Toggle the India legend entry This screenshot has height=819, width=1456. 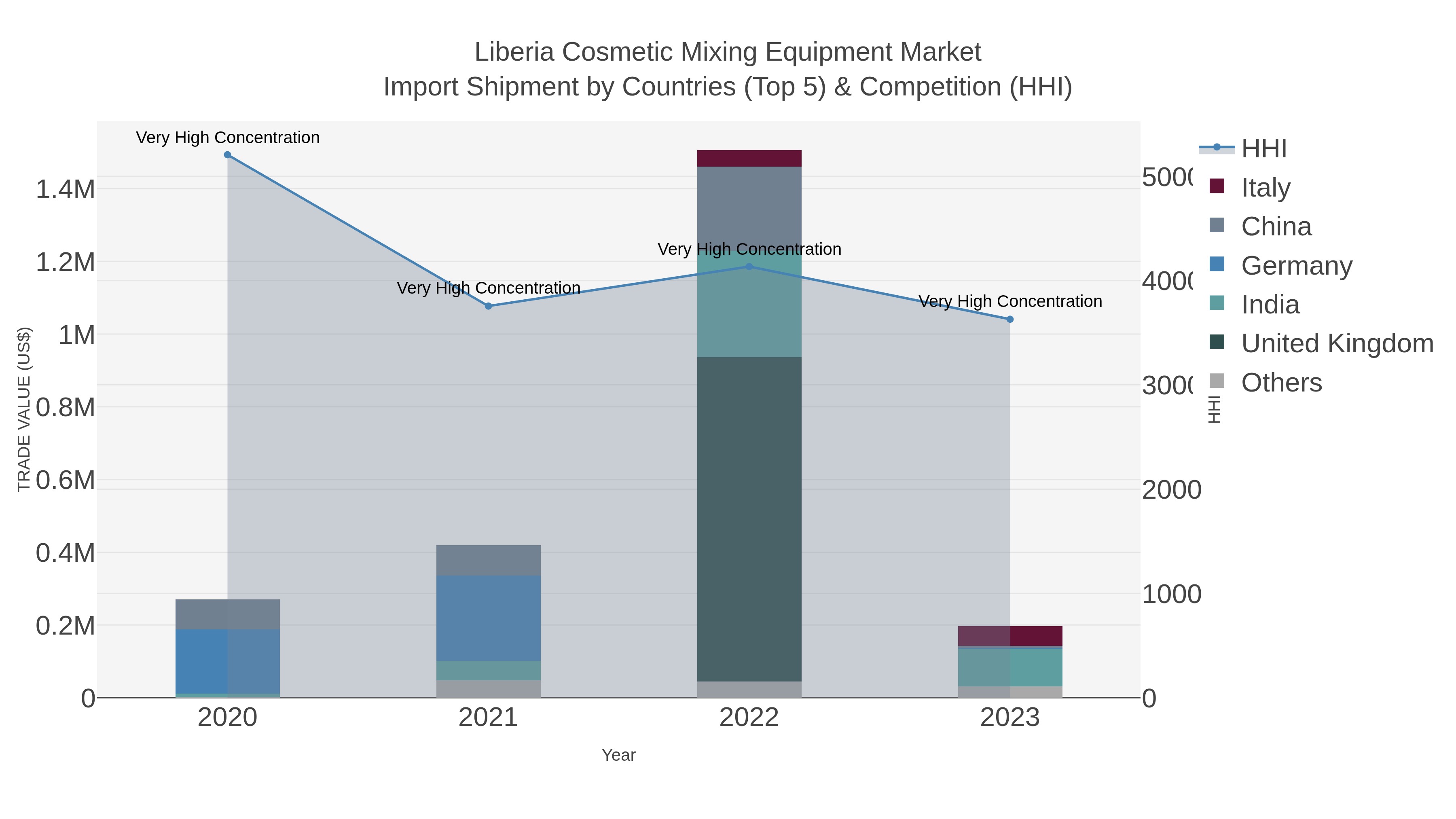pyautogui.click(x=1254, y=304)
